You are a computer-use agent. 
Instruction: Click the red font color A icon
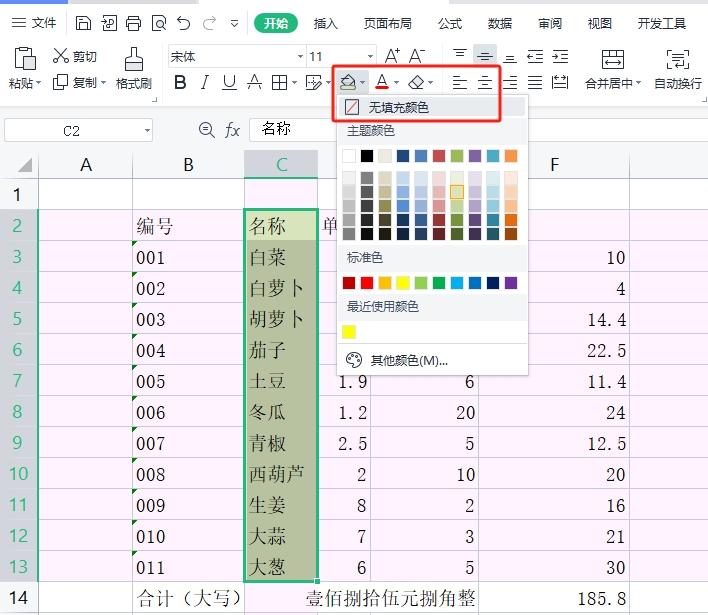click(x=382, y=82)
